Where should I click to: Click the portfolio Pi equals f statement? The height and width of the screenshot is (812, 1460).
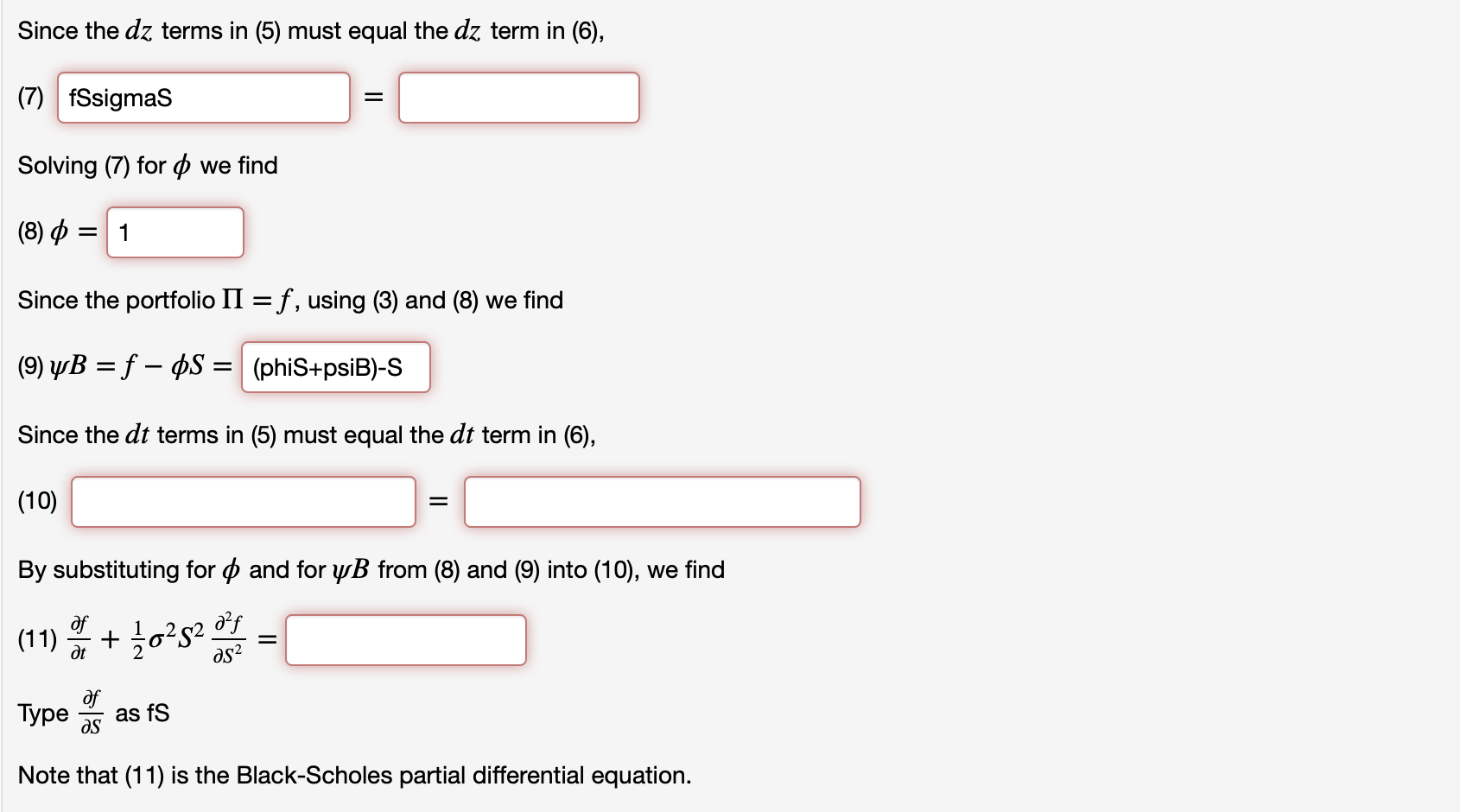(289, 300)
